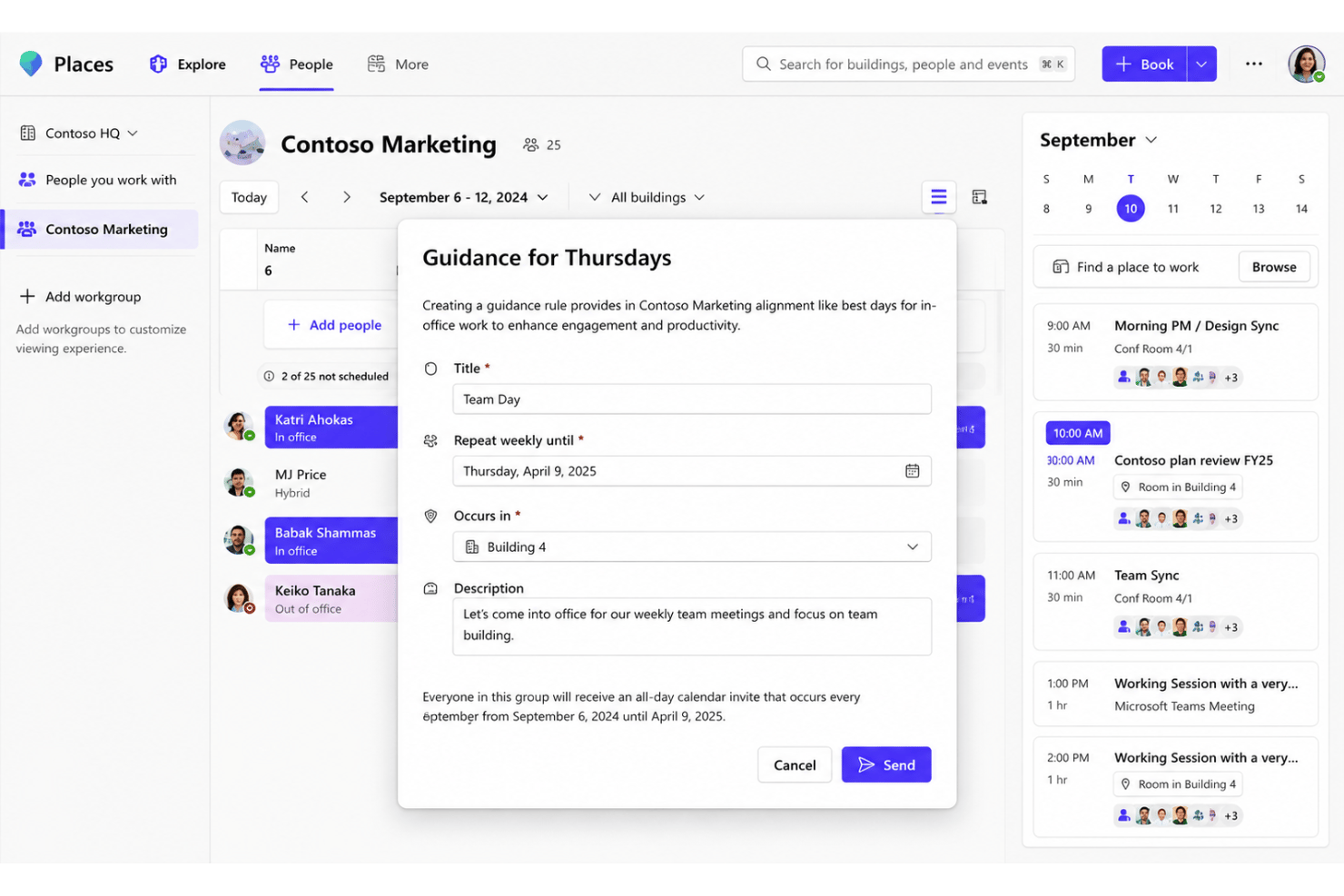Click attendee avatars on 2:00 PM session
Viewport: 1344px width, 896px height.
click(1177, 815)
